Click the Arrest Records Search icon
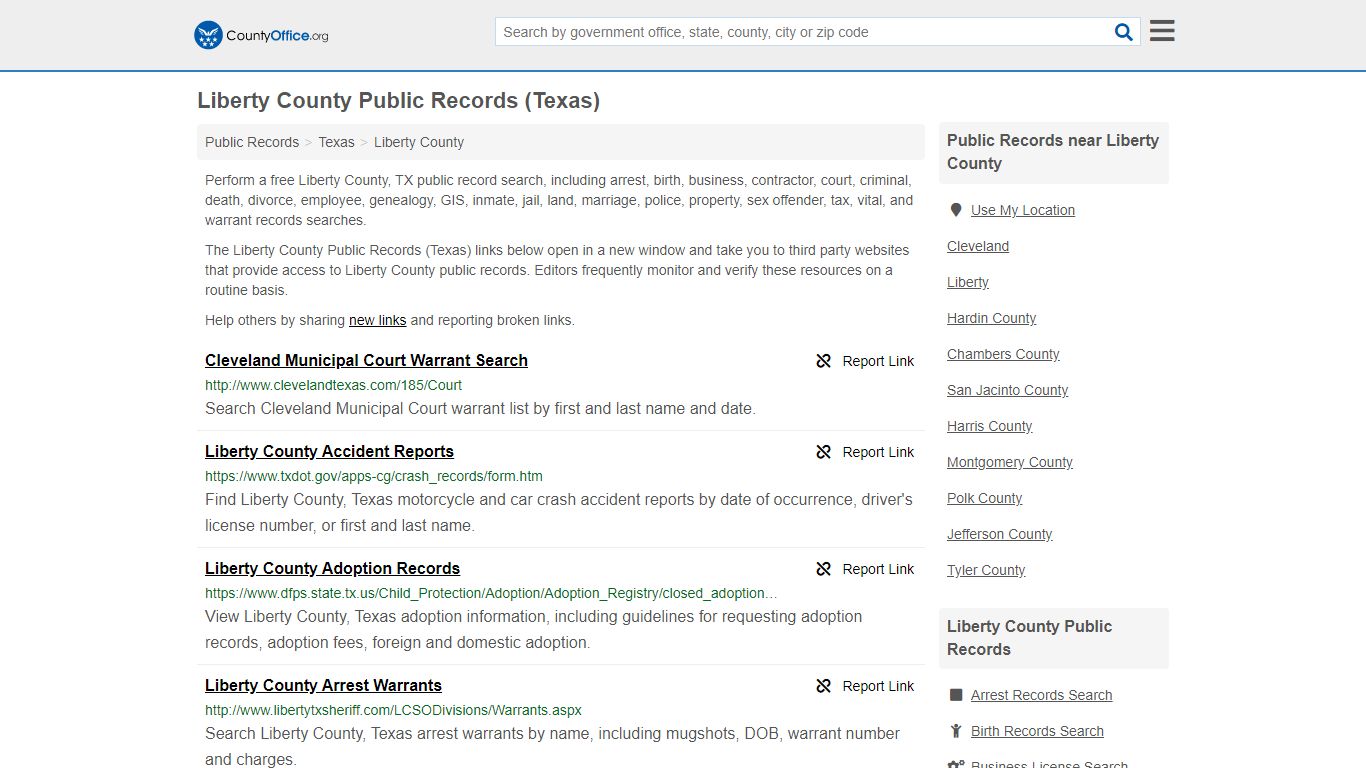Viewport: 1366px width, 768px height. pos(956,695)
